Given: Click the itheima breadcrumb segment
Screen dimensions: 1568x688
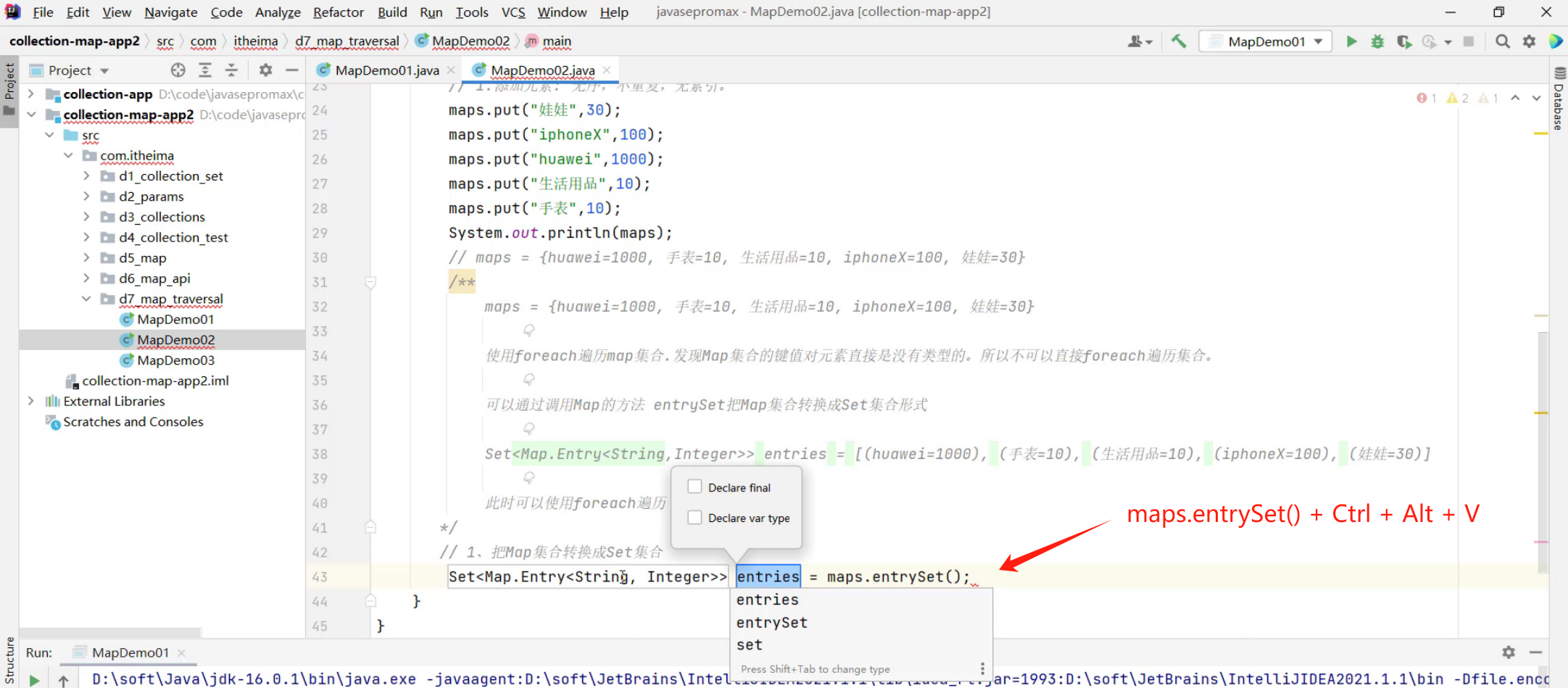Looking at the screenshot, I should 255,41.
